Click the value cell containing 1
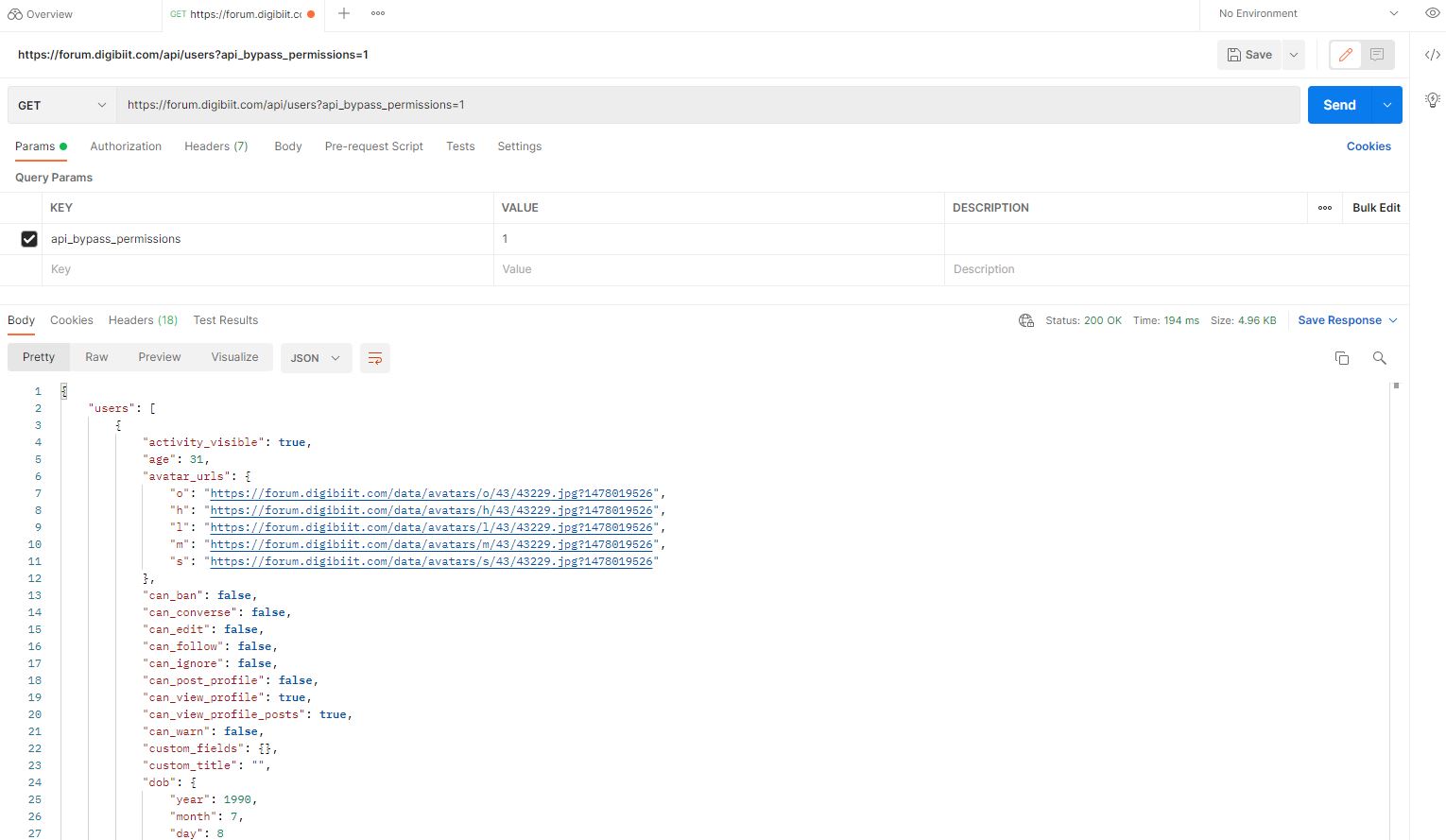 [718, 239]
